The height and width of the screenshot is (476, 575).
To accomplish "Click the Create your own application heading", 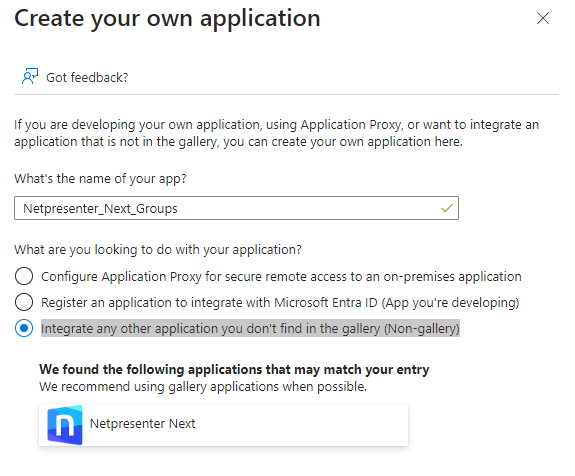I will 167,18.
